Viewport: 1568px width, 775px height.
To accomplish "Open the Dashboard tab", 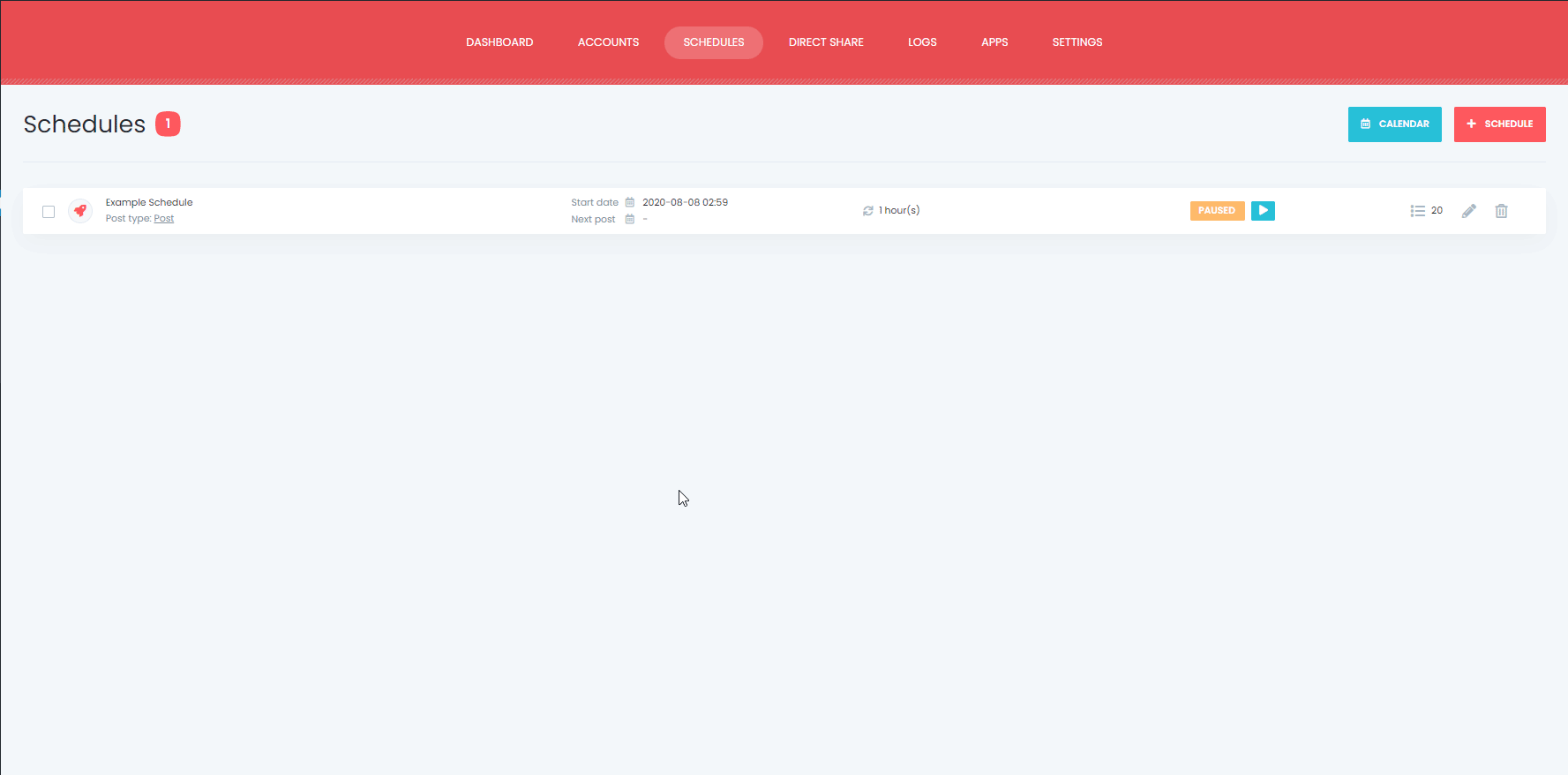I will pos(499,42).
